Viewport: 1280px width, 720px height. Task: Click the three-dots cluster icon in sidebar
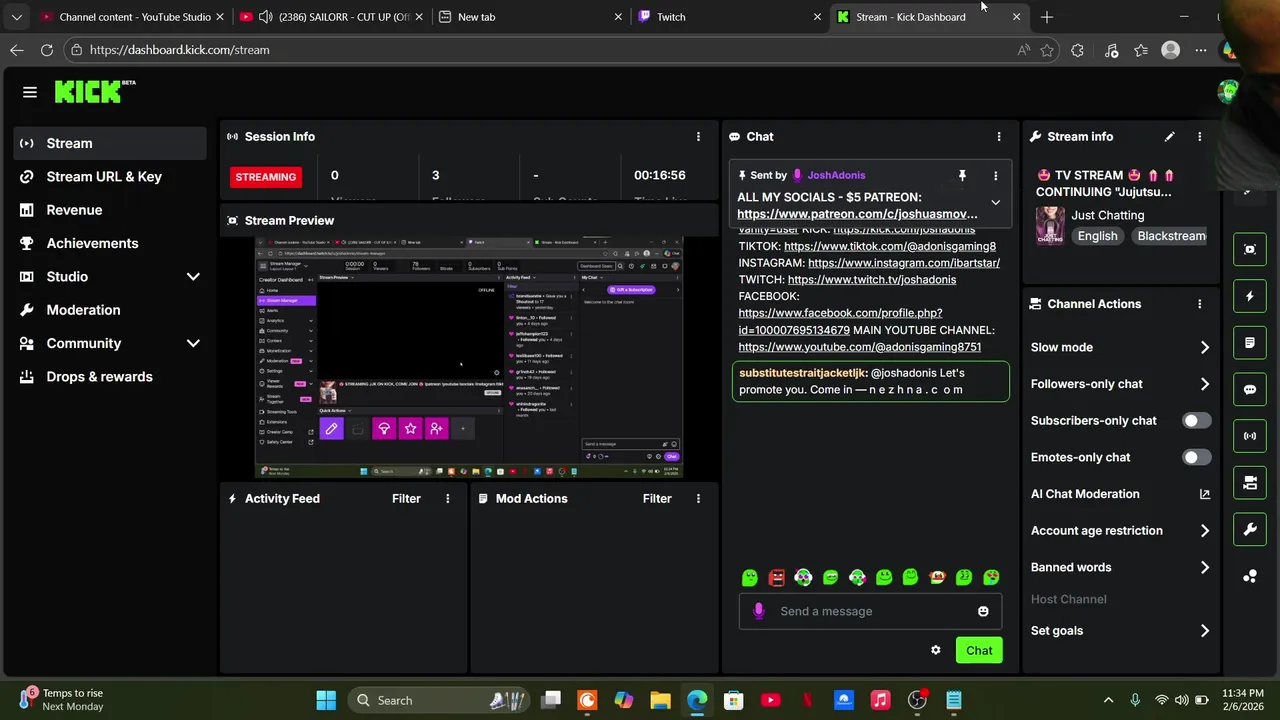coord(1250,576)
